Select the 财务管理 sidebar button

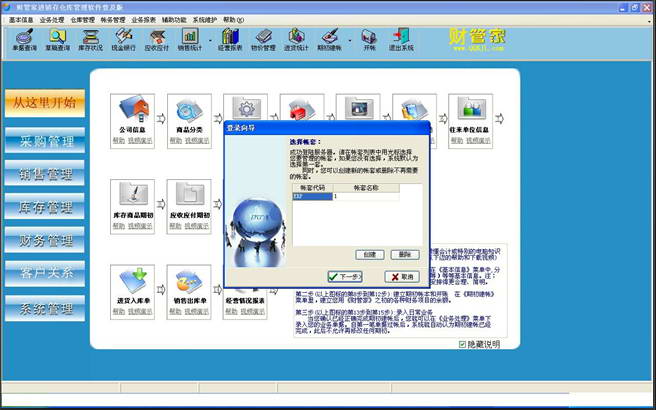tap(45, 240)
